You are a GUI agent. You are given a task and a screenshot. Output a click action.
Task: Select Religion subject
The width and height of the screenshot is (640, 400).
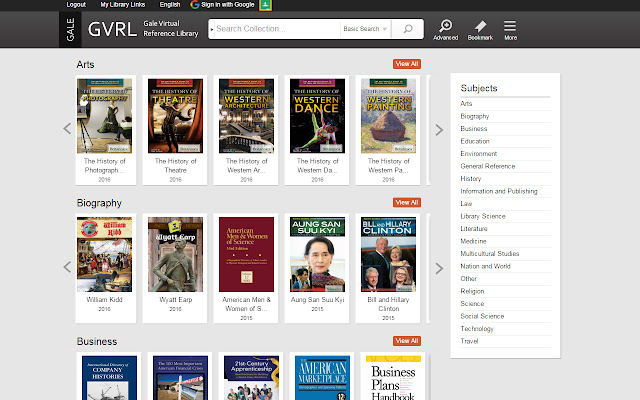(x=472, y=291)
